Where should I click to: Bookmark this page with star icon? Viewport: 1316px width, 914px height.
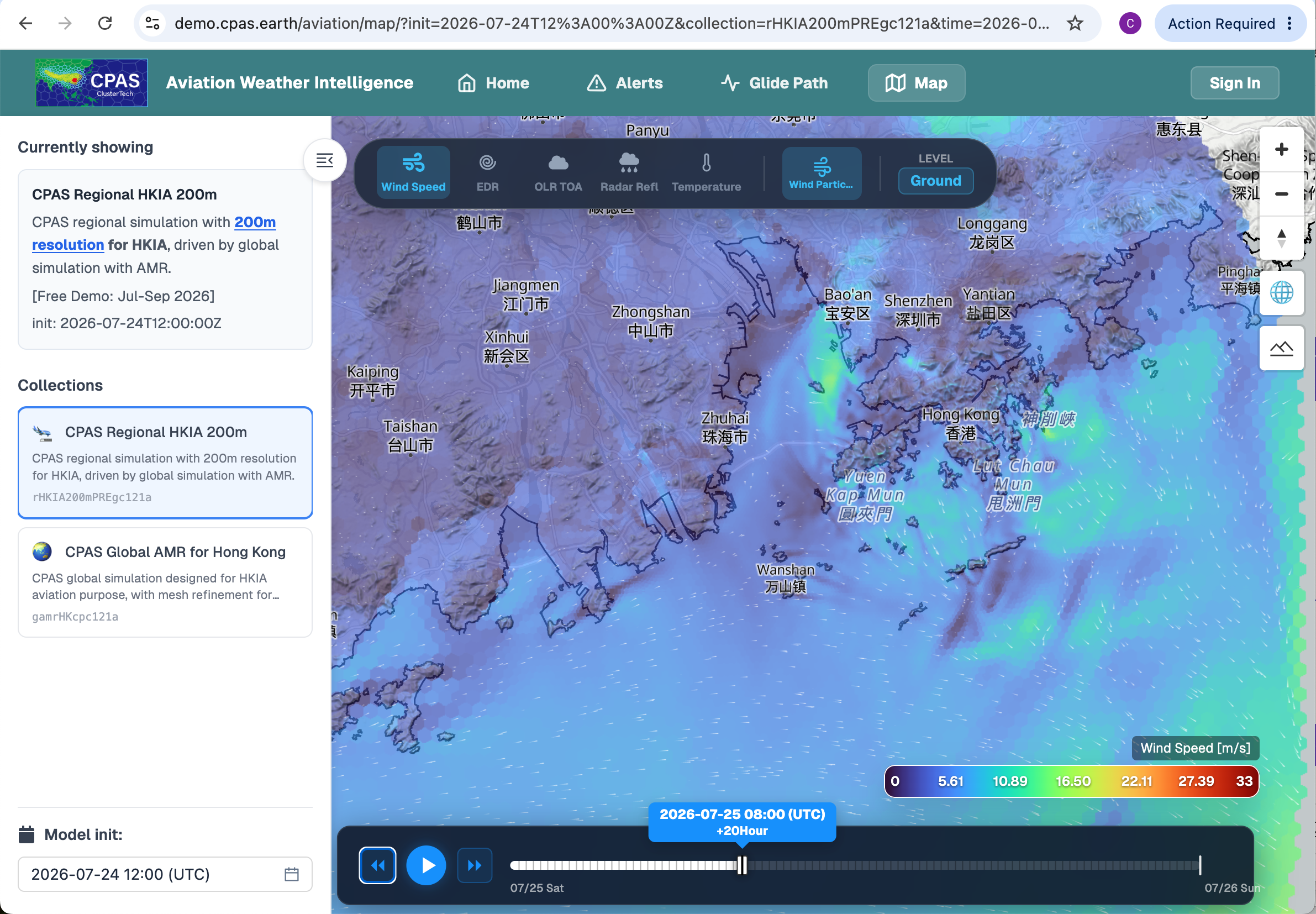tap(1075, 23)
